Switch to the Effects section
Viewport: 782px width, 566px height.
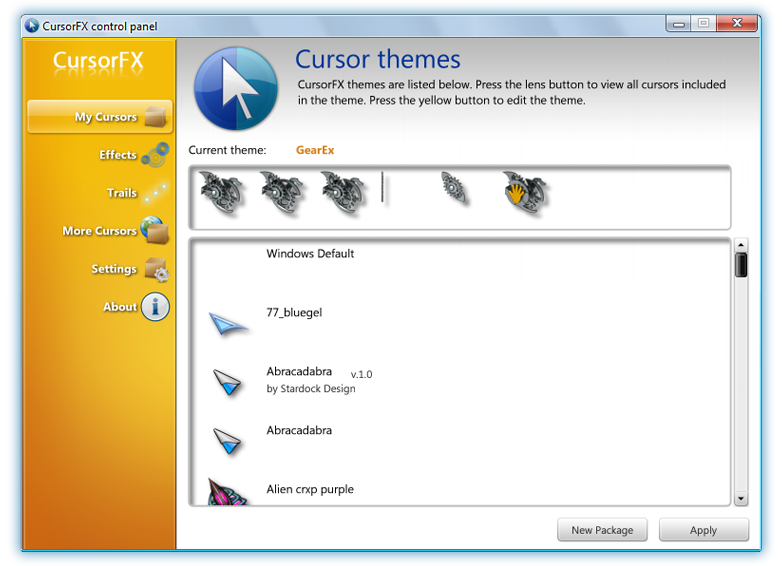pos(118,155)
